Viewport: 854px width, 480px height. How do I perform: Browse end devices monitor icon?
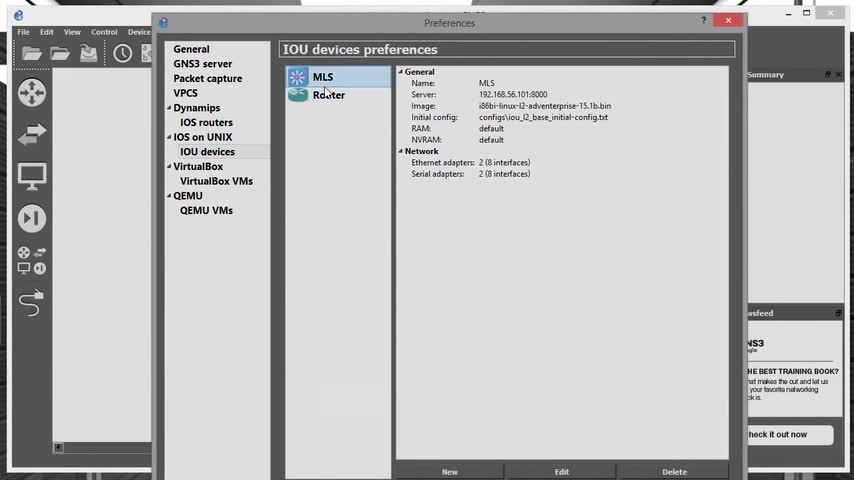(x=32, y=177)
